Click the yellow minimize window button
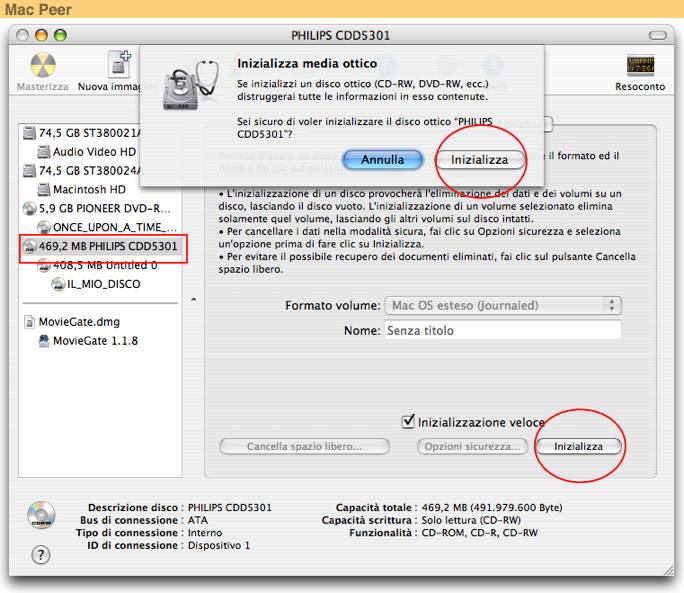The height and width of the screenshot is (593, 684). pyautogui.click(x=41, y=35)
